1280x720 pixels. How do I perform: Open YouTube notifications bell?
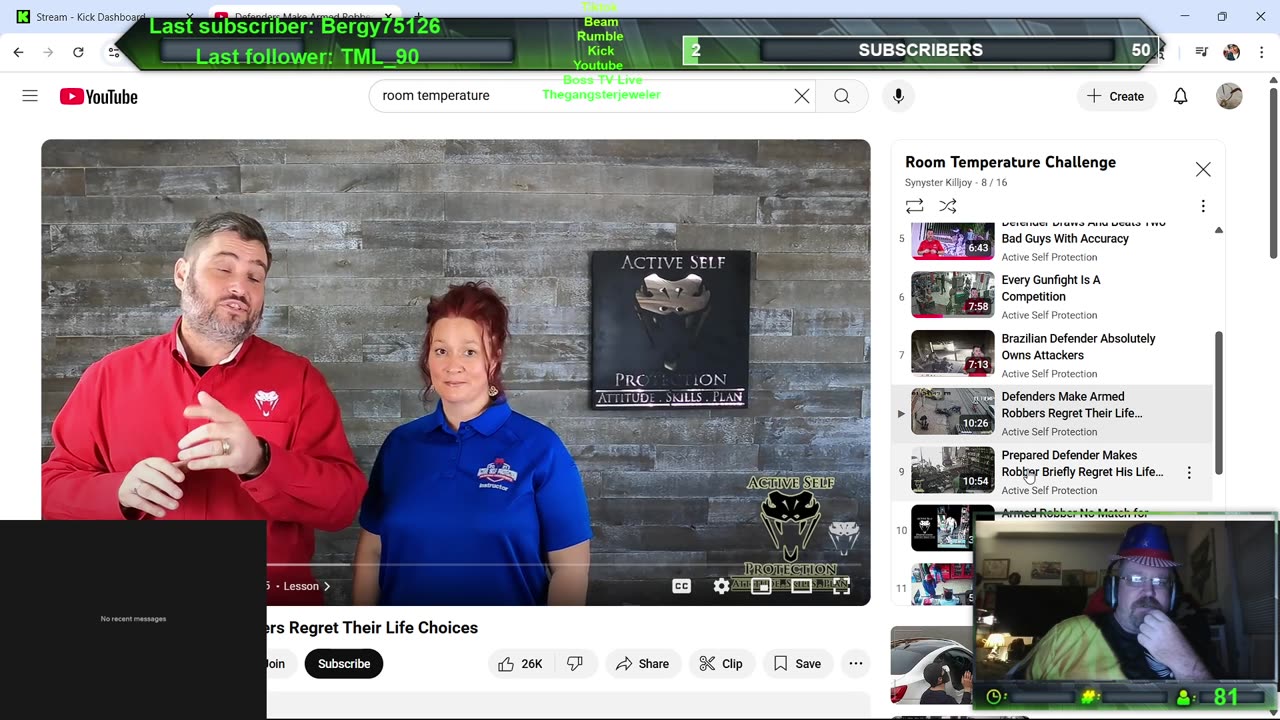[x=1180, y=96]
